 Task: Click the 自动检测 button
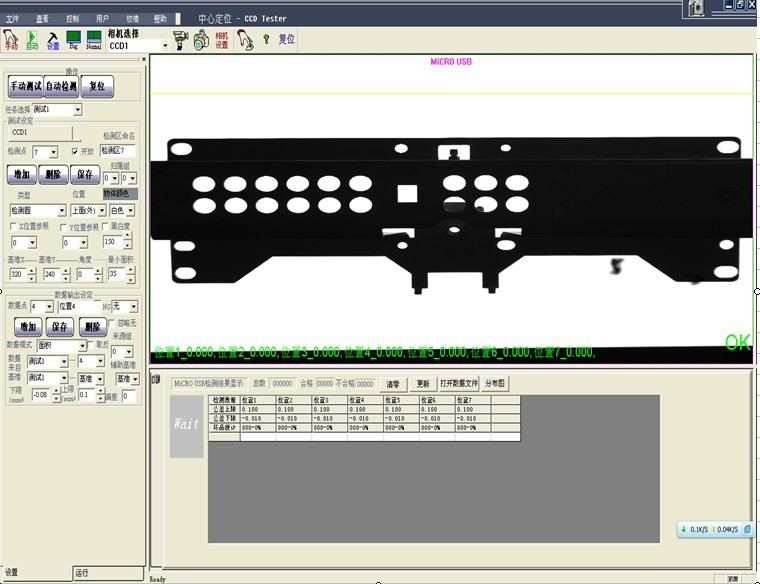61,86
